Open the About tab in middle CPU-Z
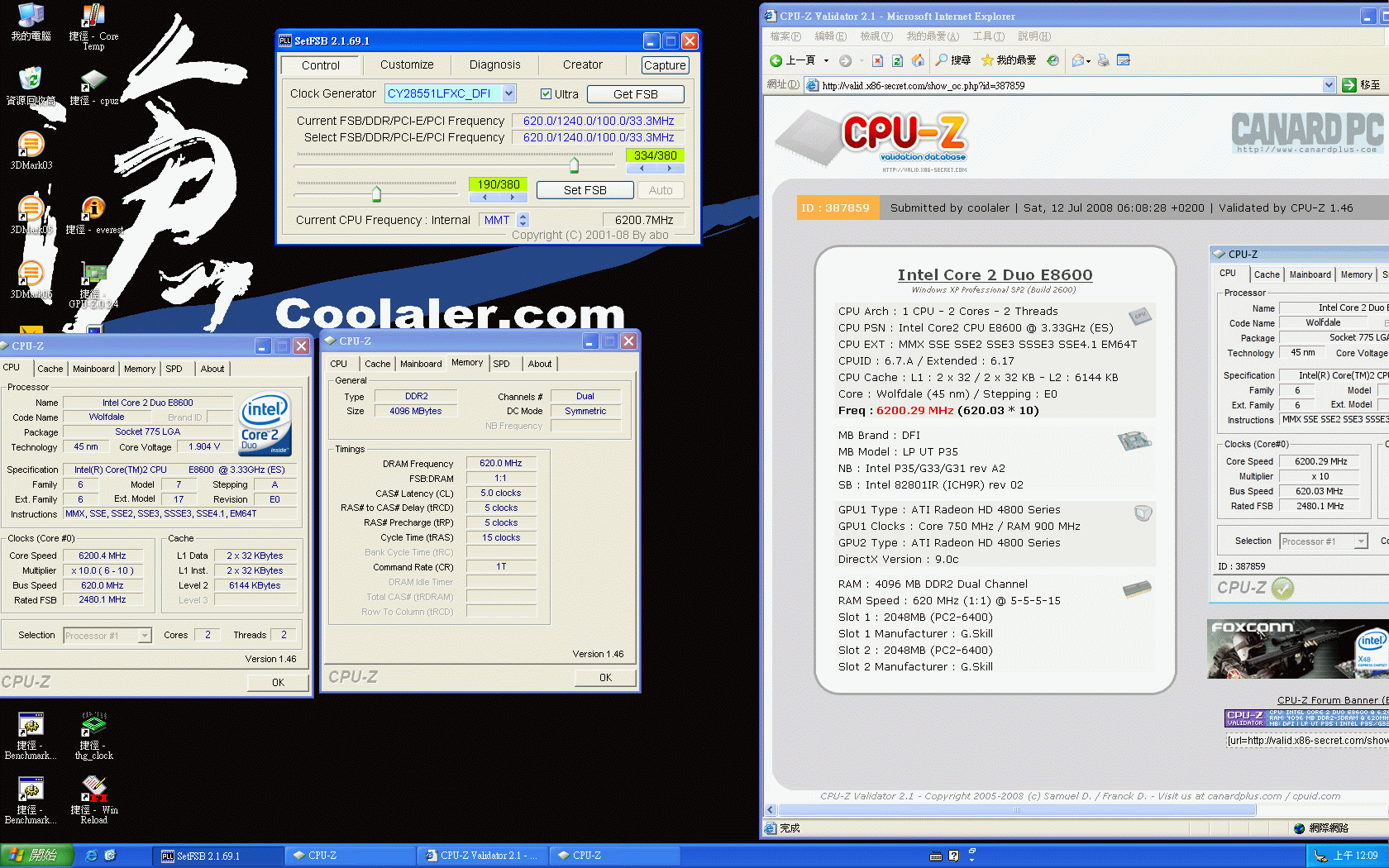 540,364
